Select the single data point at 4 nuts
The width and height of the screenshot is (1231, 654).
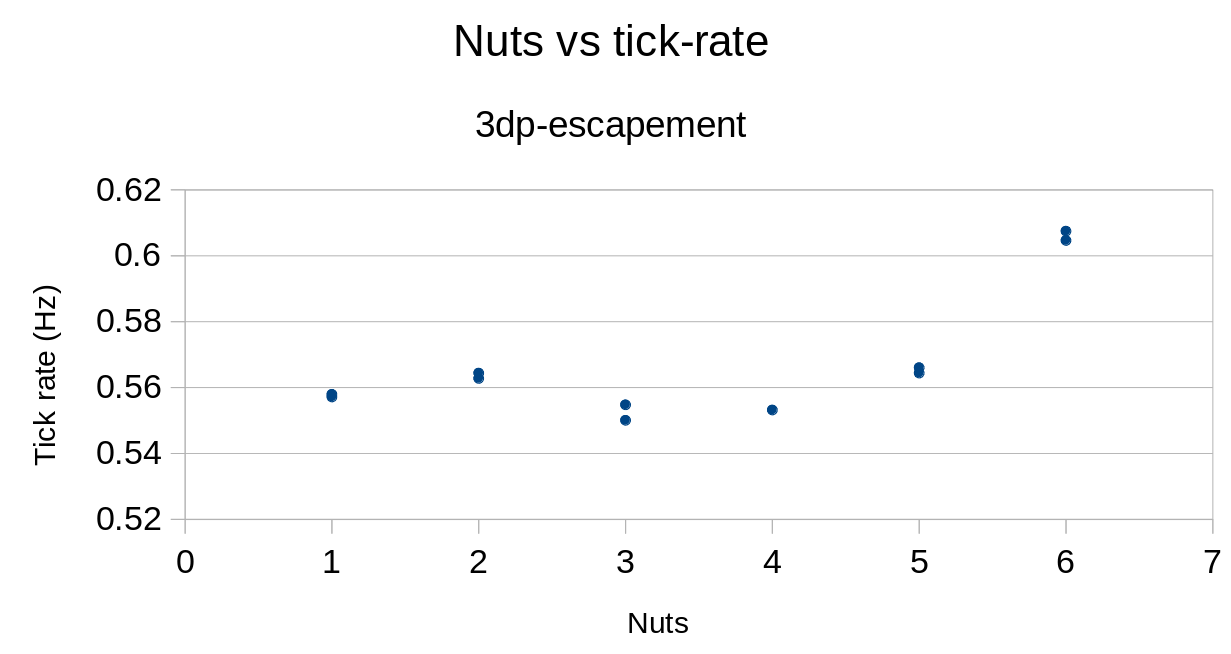coord(772,410)
